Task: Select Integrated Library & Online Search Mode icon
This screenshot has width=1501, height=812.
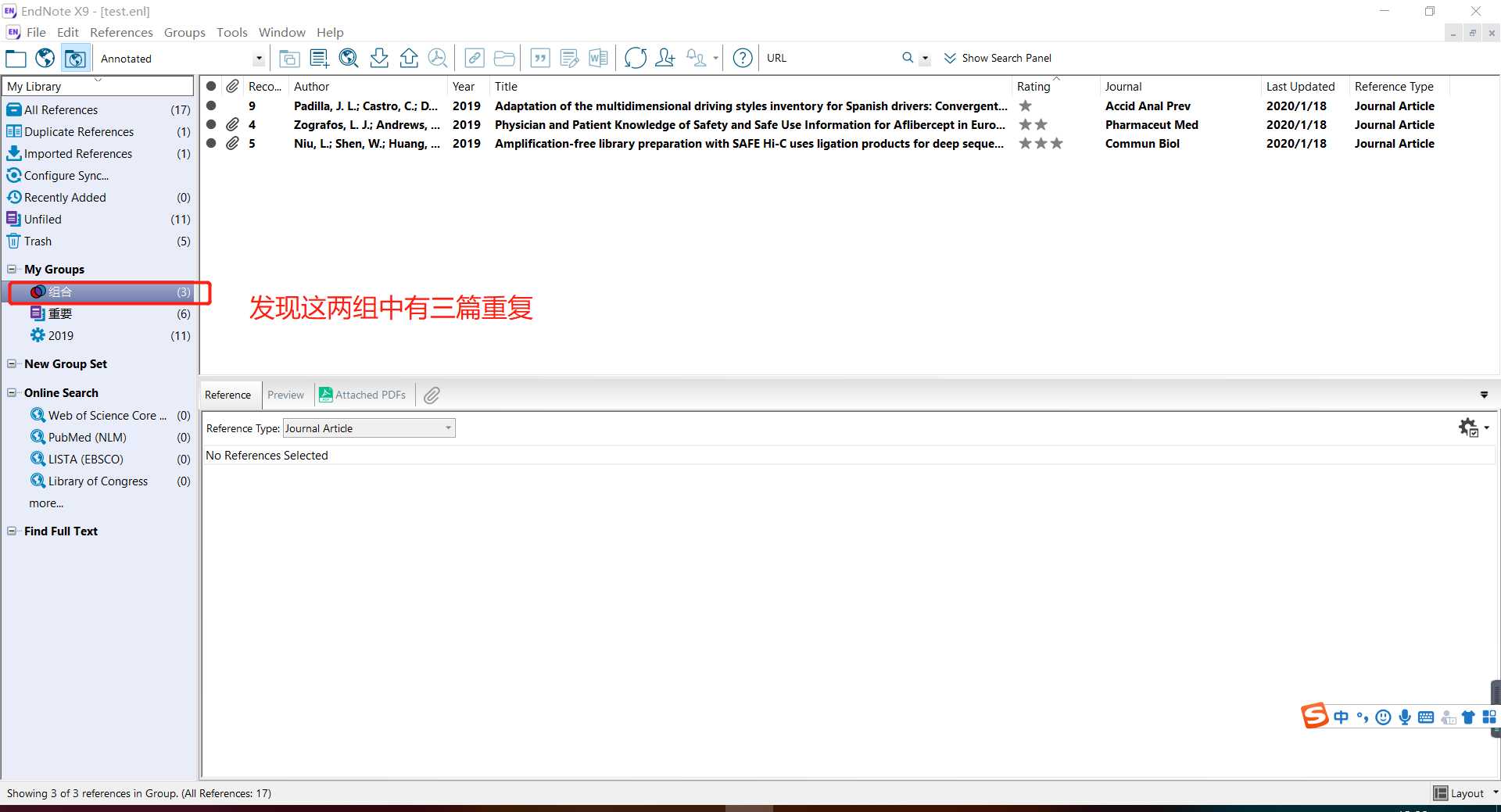Action: 75,59
